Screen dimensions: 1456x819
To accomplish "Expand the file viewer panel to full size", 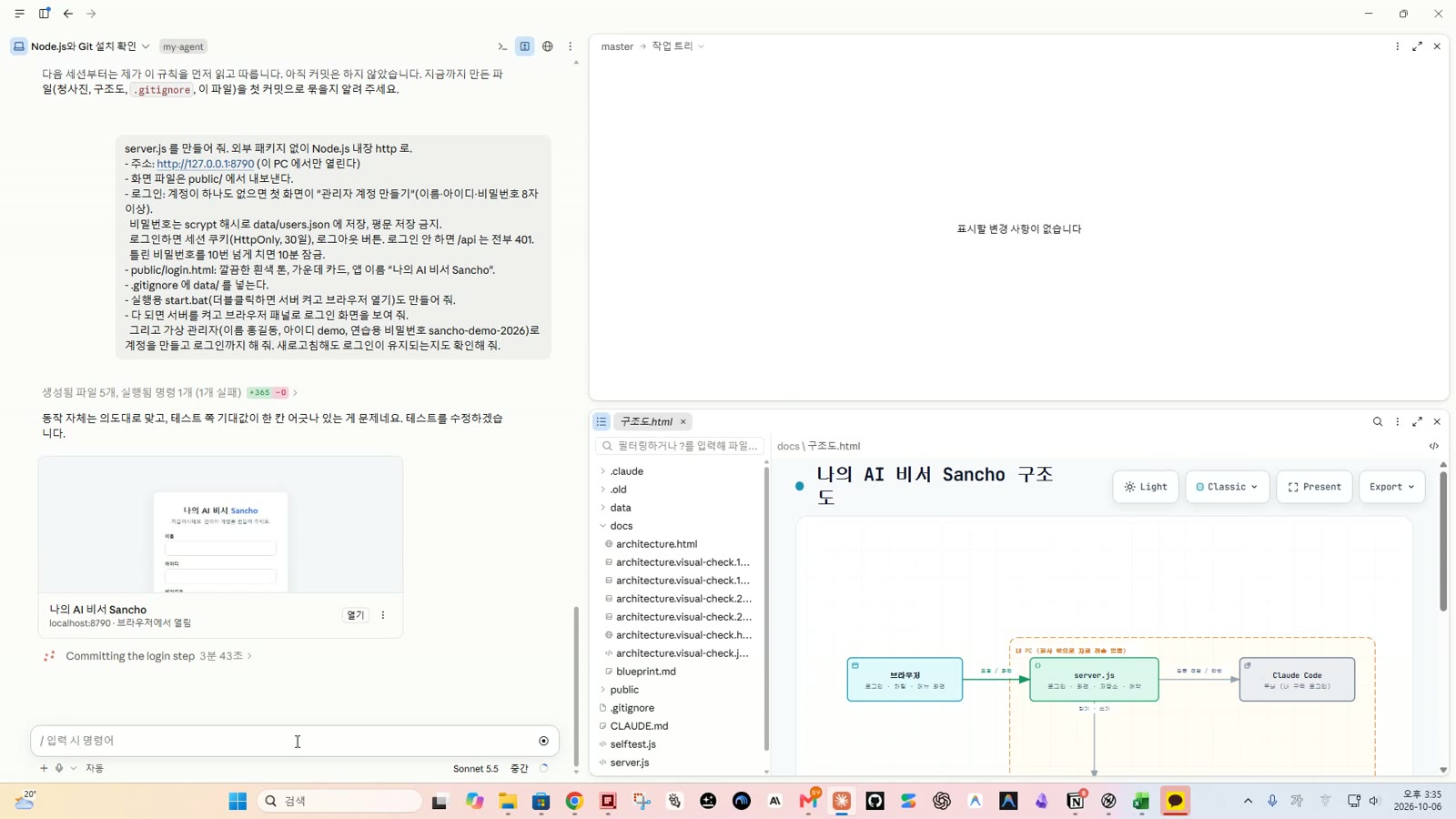I will [x=1418, y=422].
